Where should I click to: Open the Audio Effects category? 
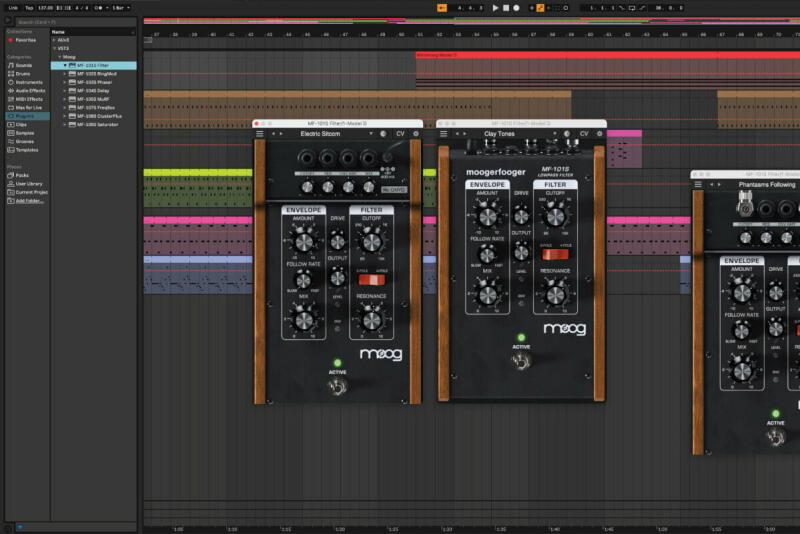27,91
